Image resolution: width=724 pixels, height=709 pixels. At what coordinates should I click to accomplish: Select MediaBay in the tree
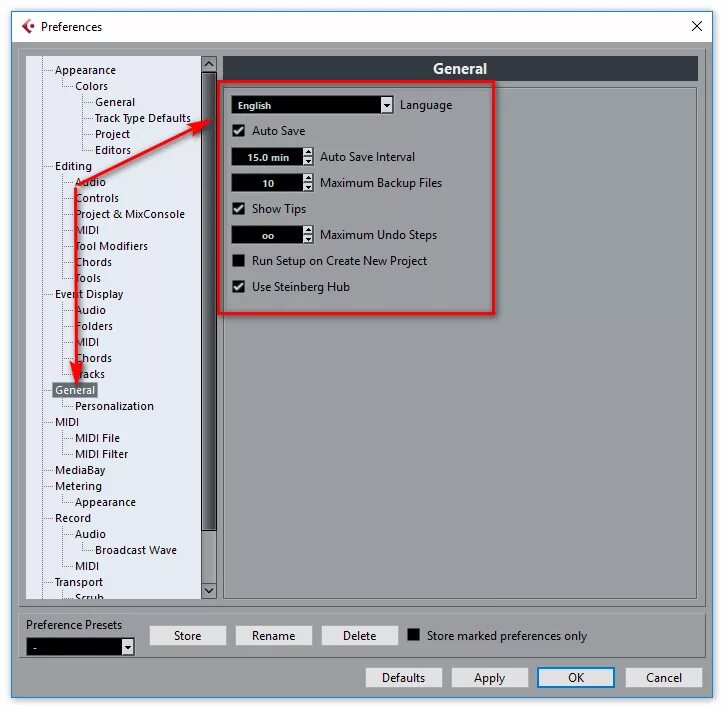point(80,470)
